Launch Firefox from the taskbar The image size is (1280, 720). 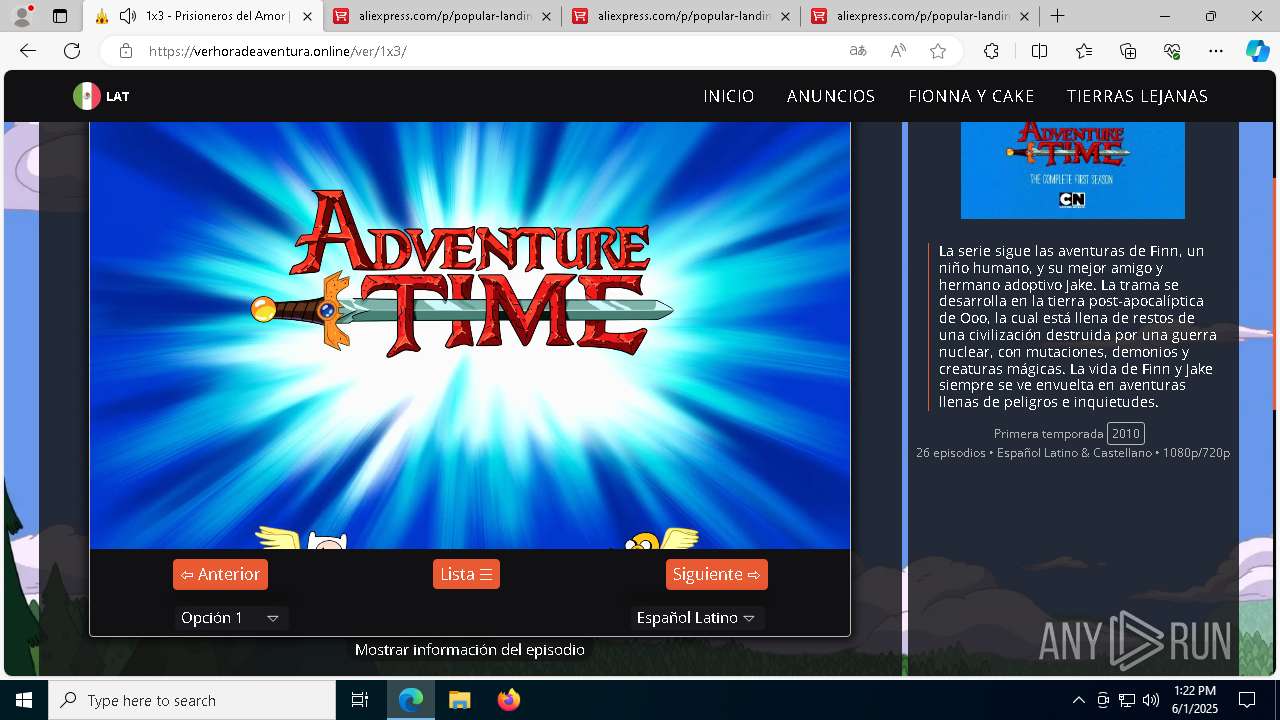click(x=508, y=700)
